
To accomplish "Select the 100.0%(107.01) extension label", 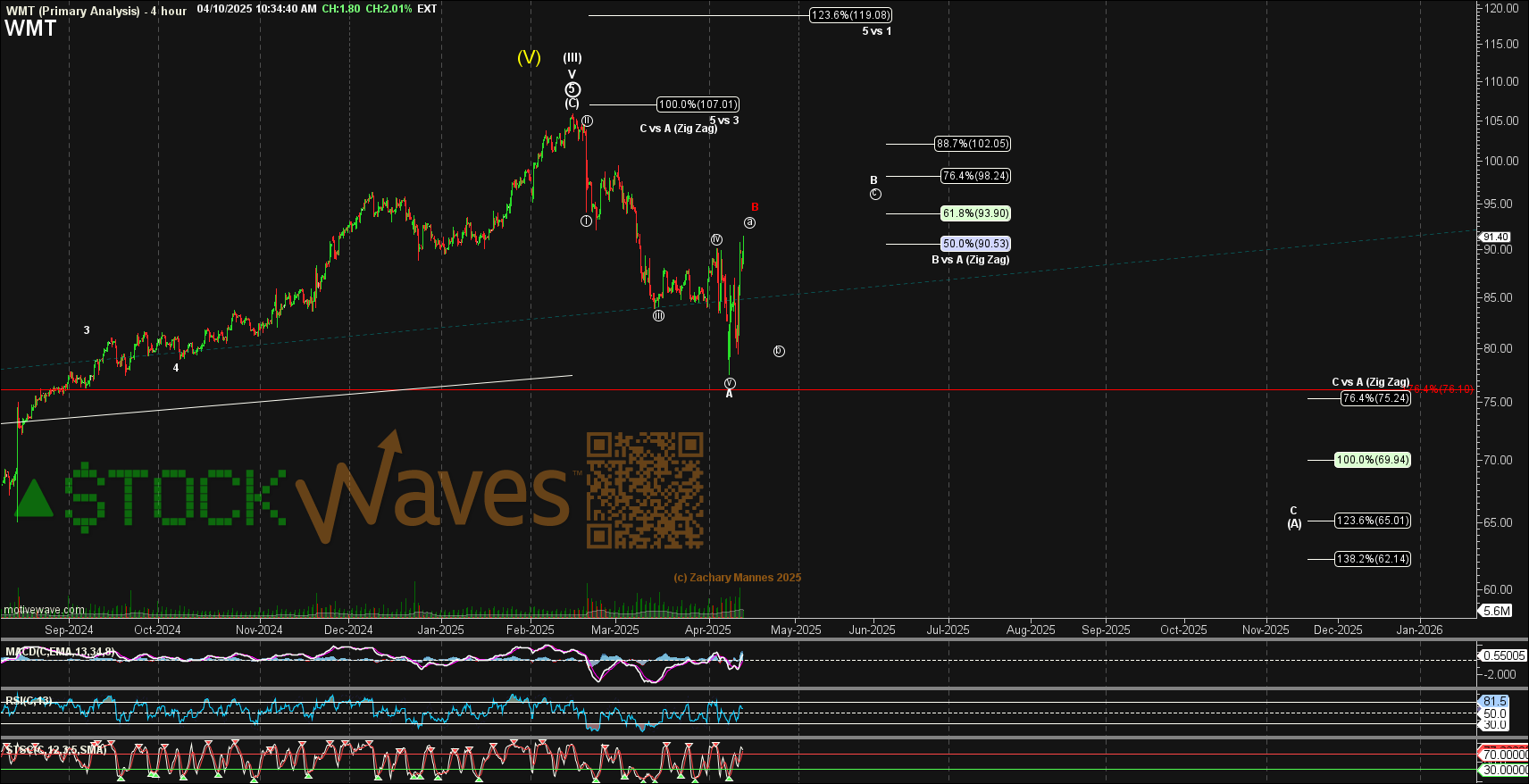I will click(x=698, y=104).
